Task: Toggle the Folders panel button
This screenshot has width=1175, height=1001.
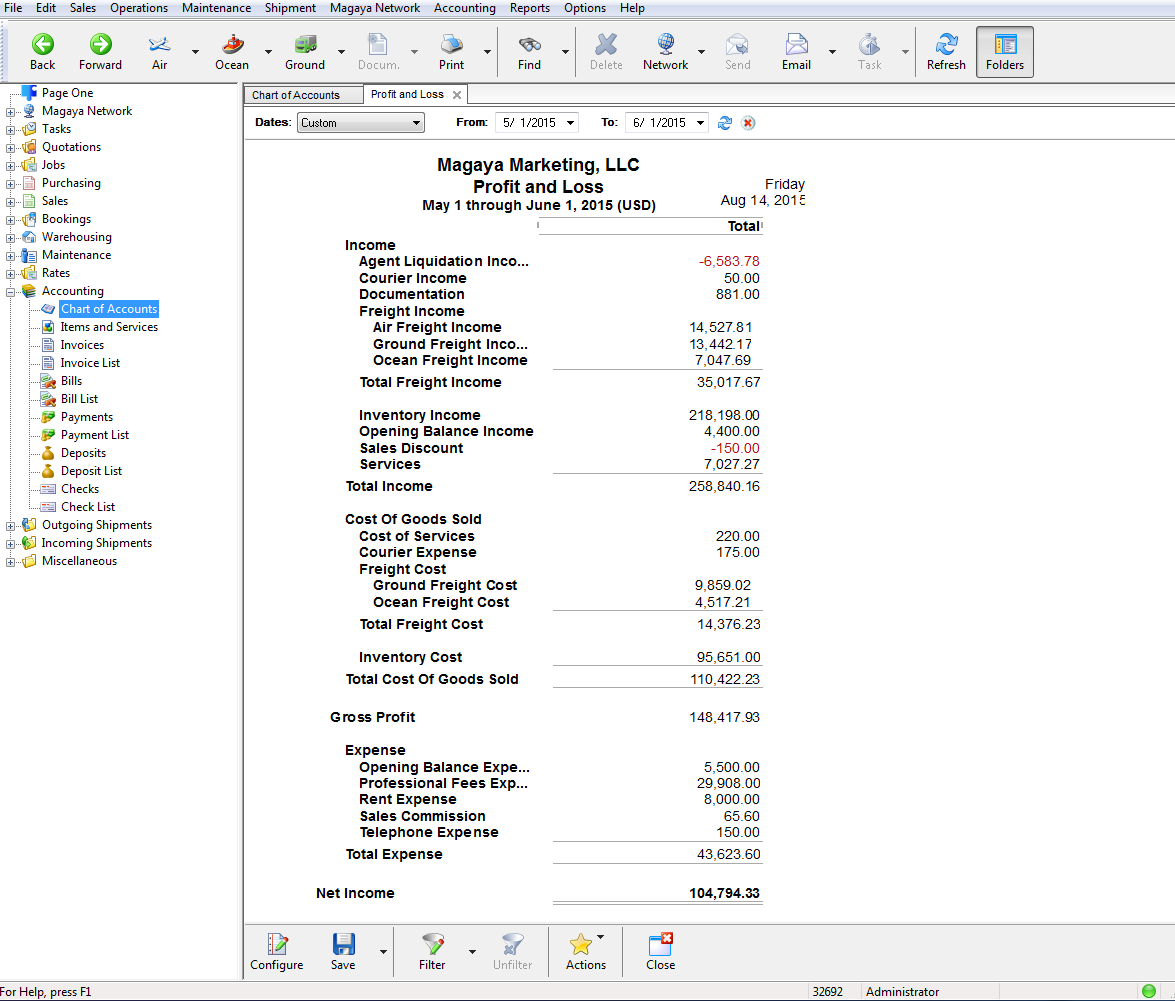Action: [1005, 52]
